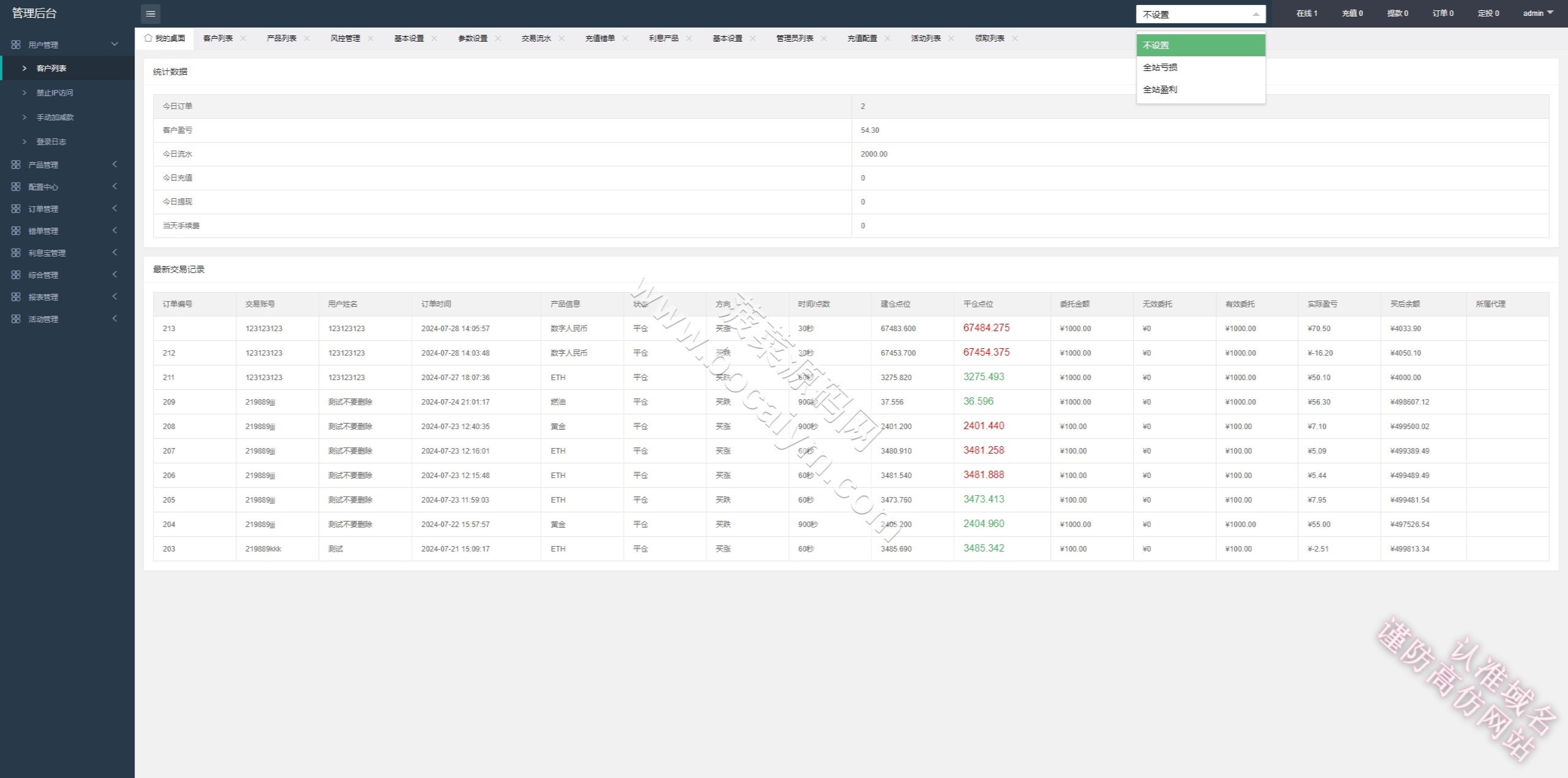Viewport: 1568px width, 778px height.
Task: Expand the 产品管理 menu chevron
Action: [x=115, y=164]
